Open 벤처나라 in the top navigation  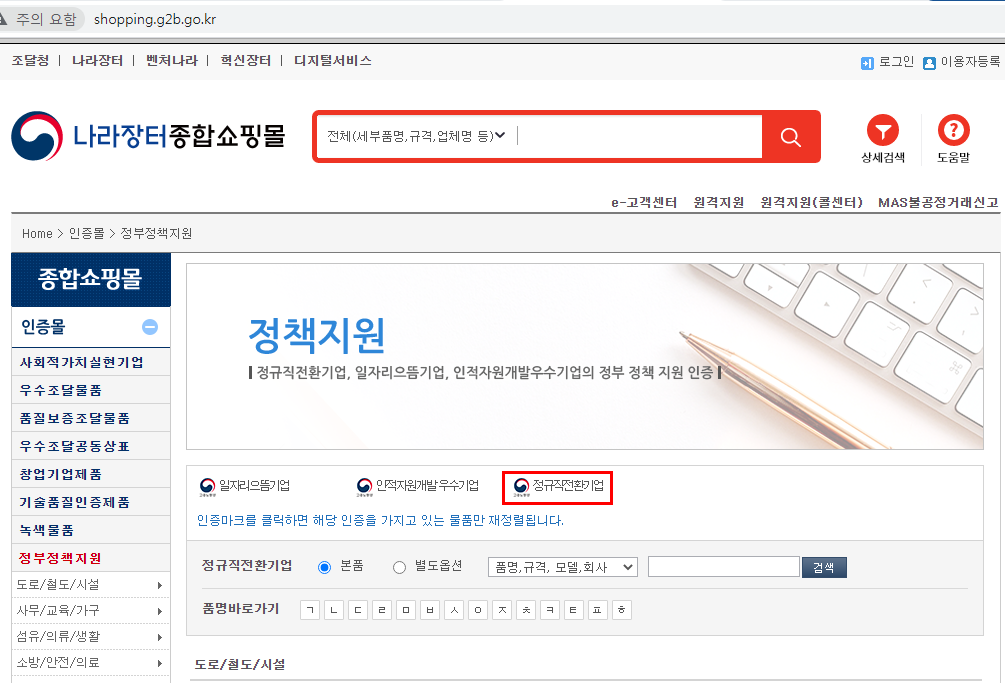point(172,60)
